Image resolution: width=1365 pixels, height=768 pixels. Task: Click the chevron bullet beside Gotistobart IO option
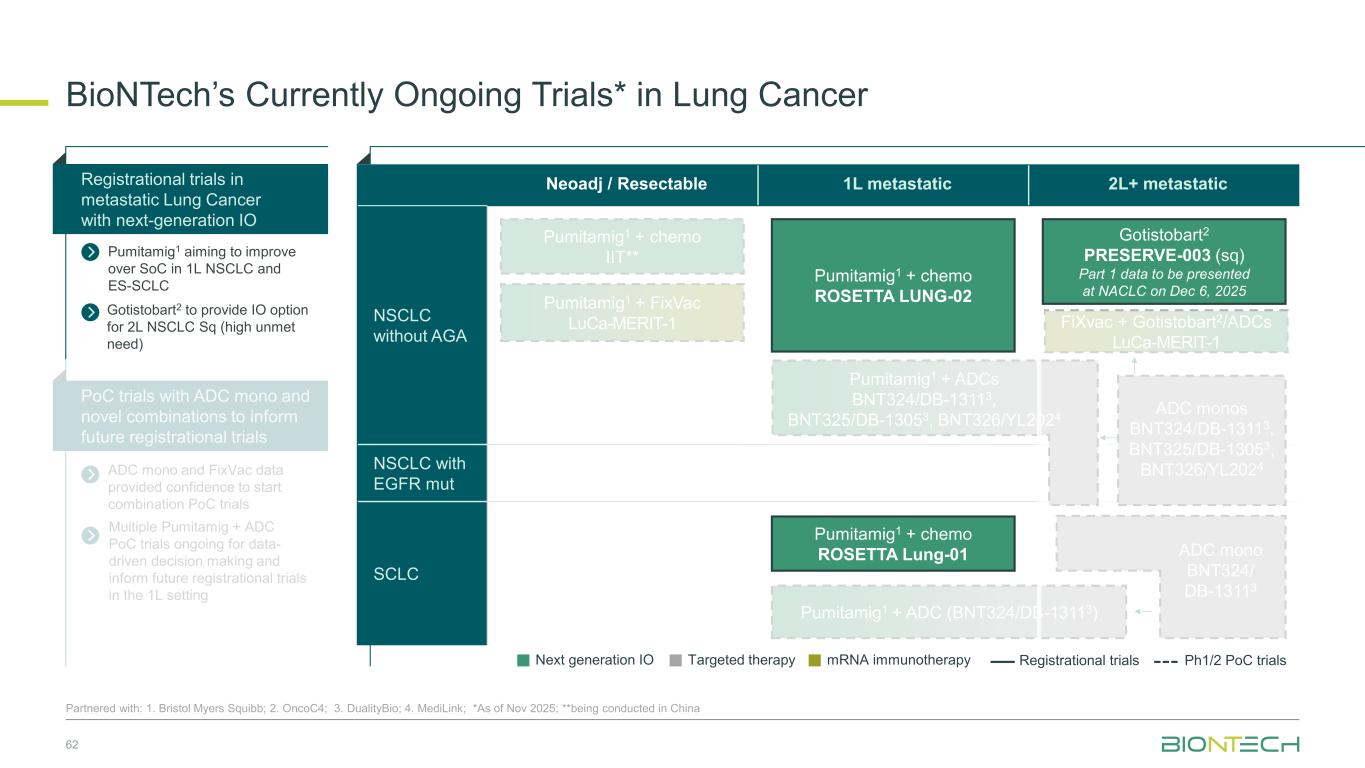(91, 310)
